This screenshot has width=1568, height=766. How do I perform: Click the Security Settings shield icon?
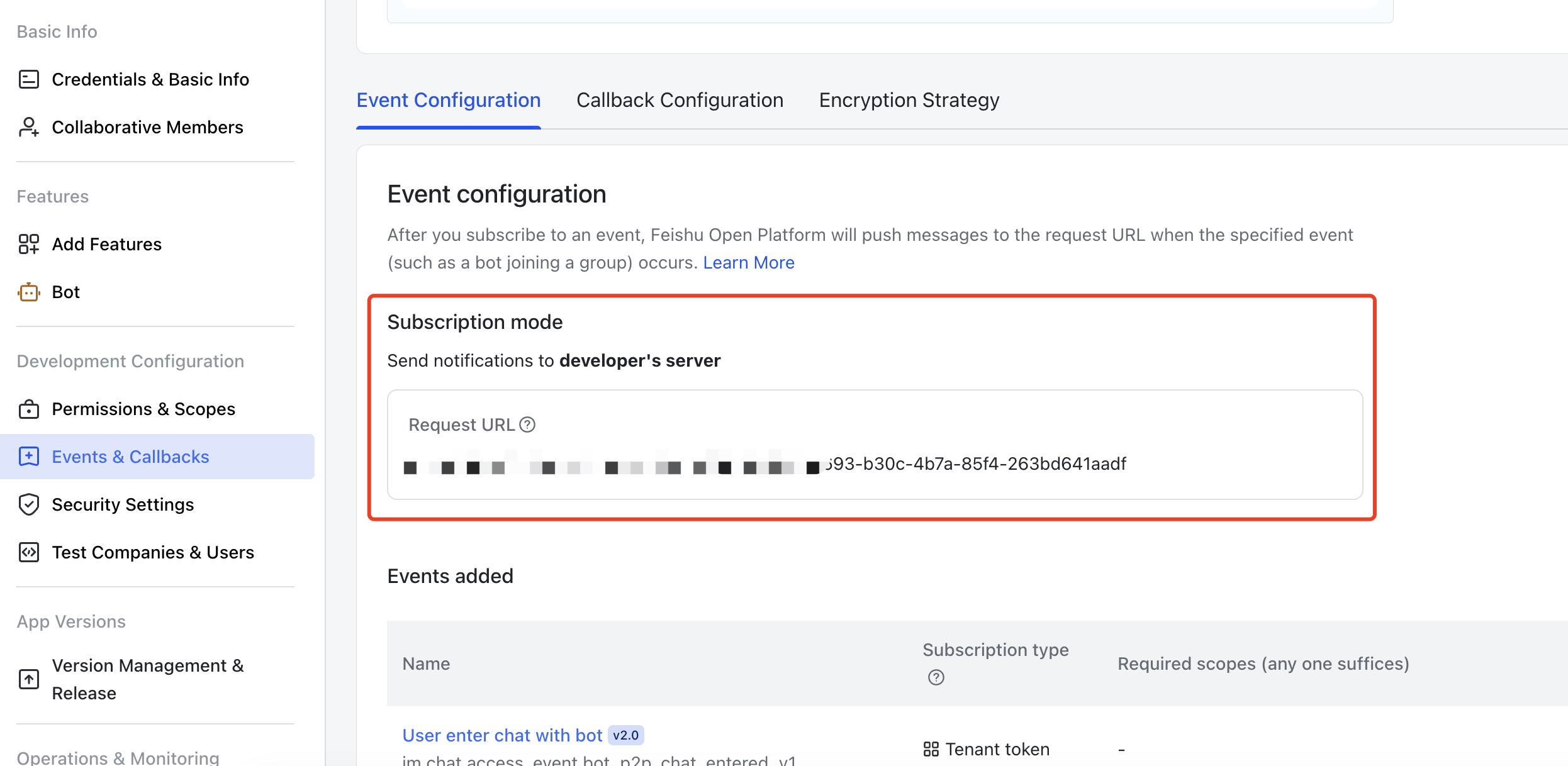click(29, 504)
